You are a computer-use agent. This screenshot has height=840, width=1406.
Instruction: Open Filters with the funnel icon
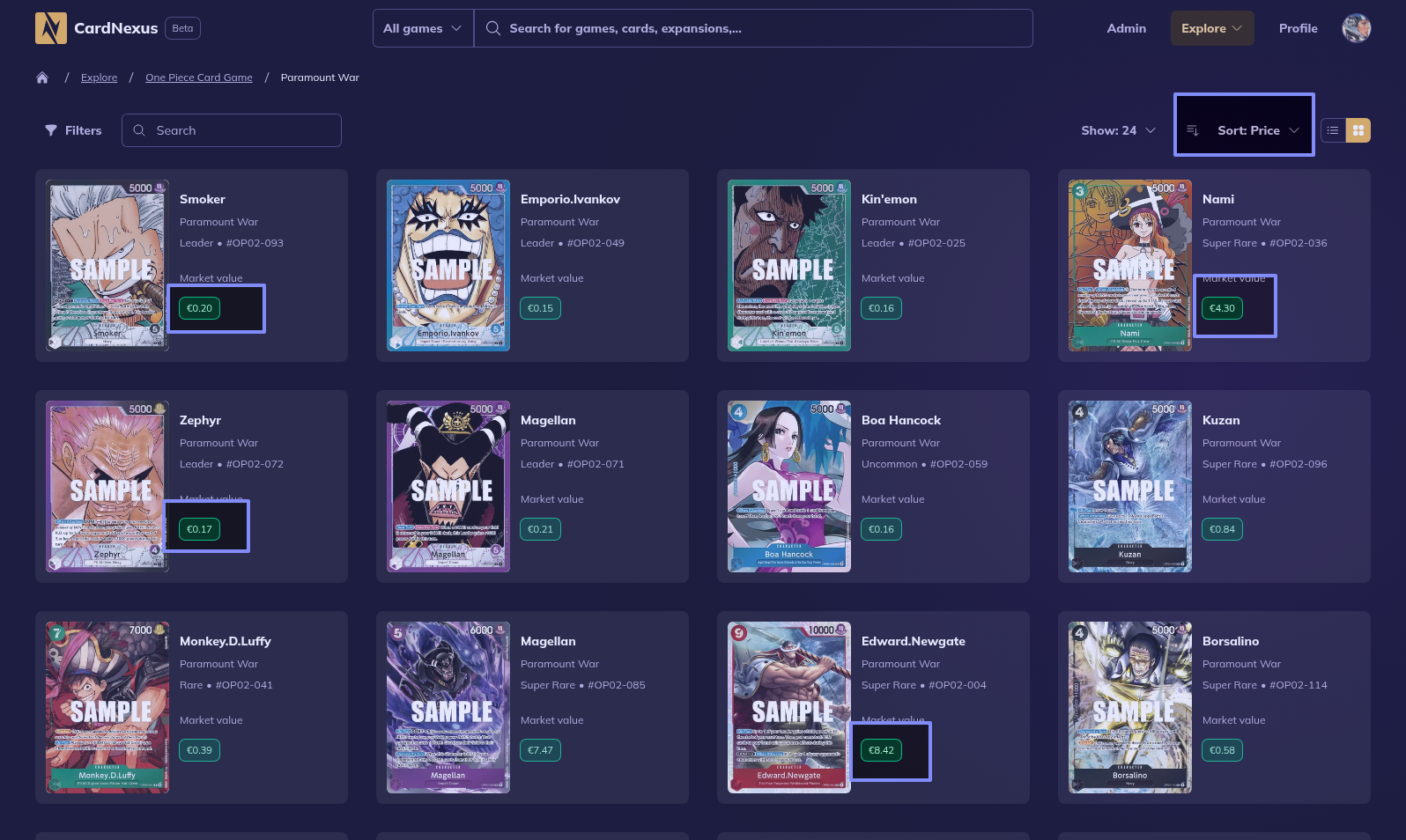[x=51, y=130]
